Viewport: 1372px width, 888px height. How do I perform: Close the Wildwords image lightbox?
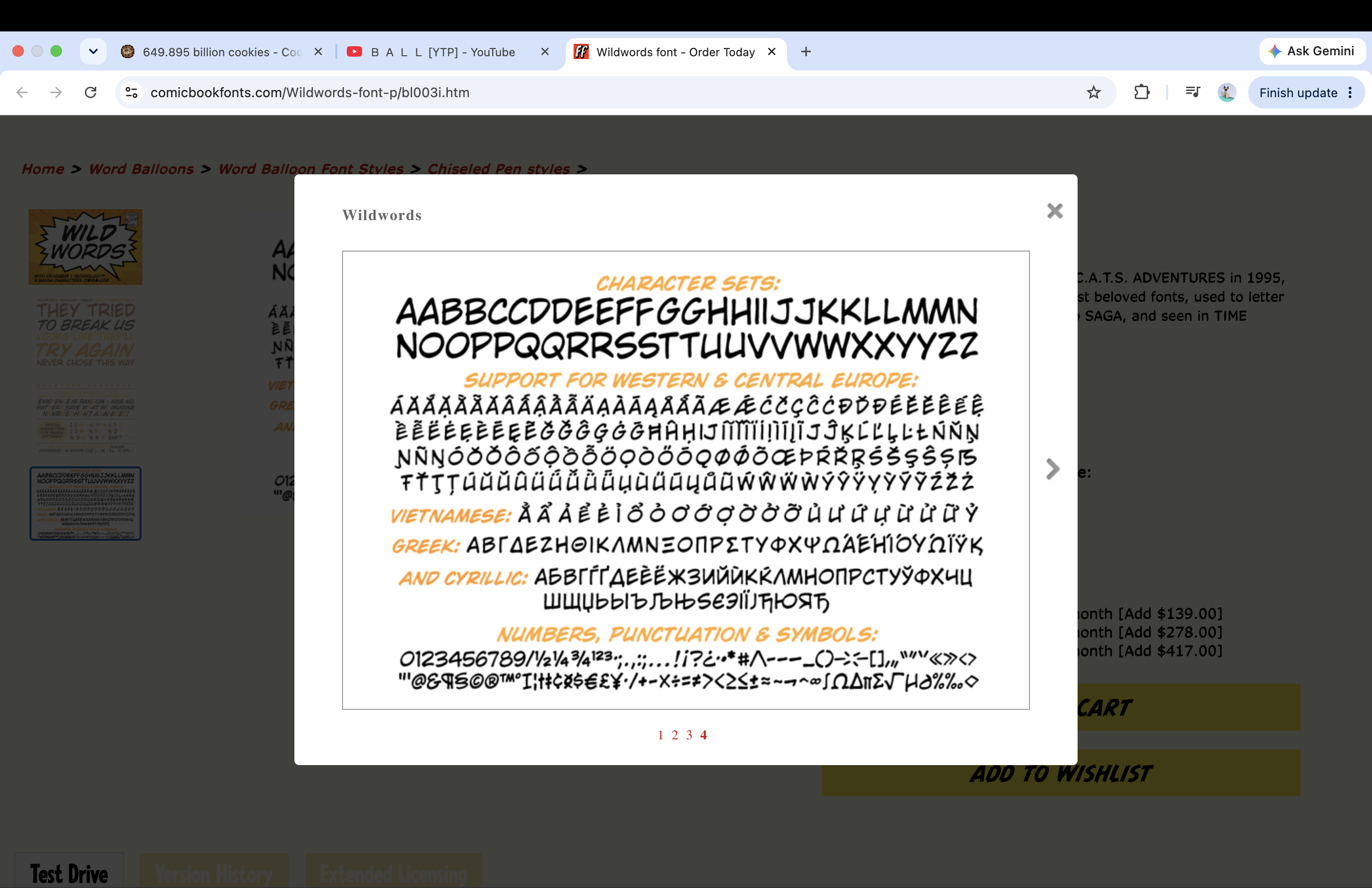pyautogui.click(x=1054, y=211)
